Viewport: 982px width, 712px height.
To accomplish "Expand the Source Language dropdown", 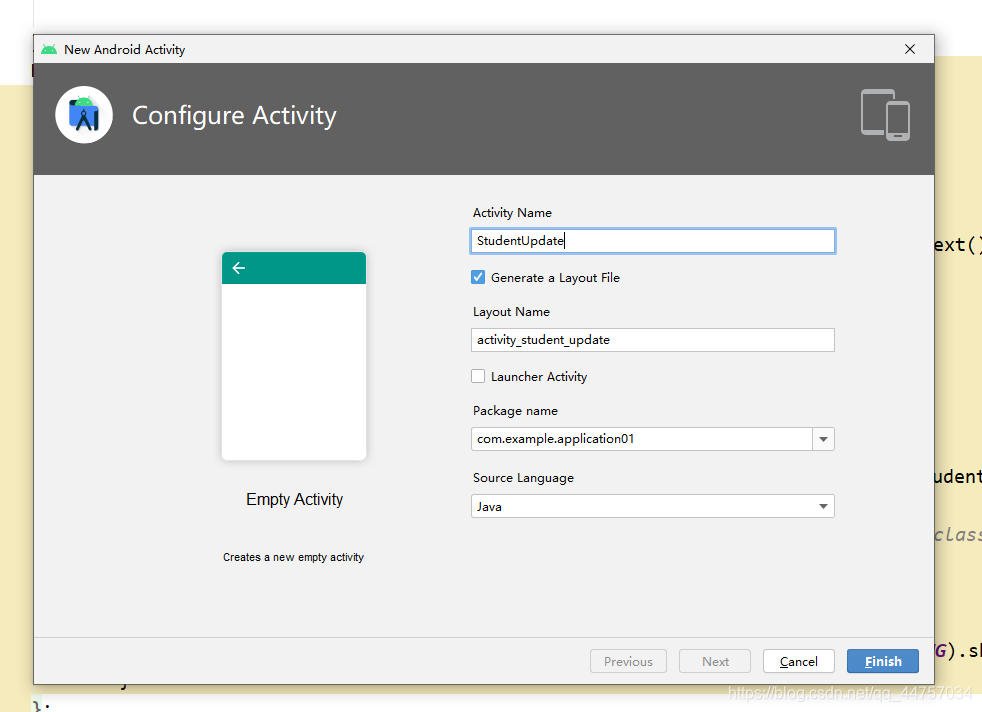I will pos(824,506).
